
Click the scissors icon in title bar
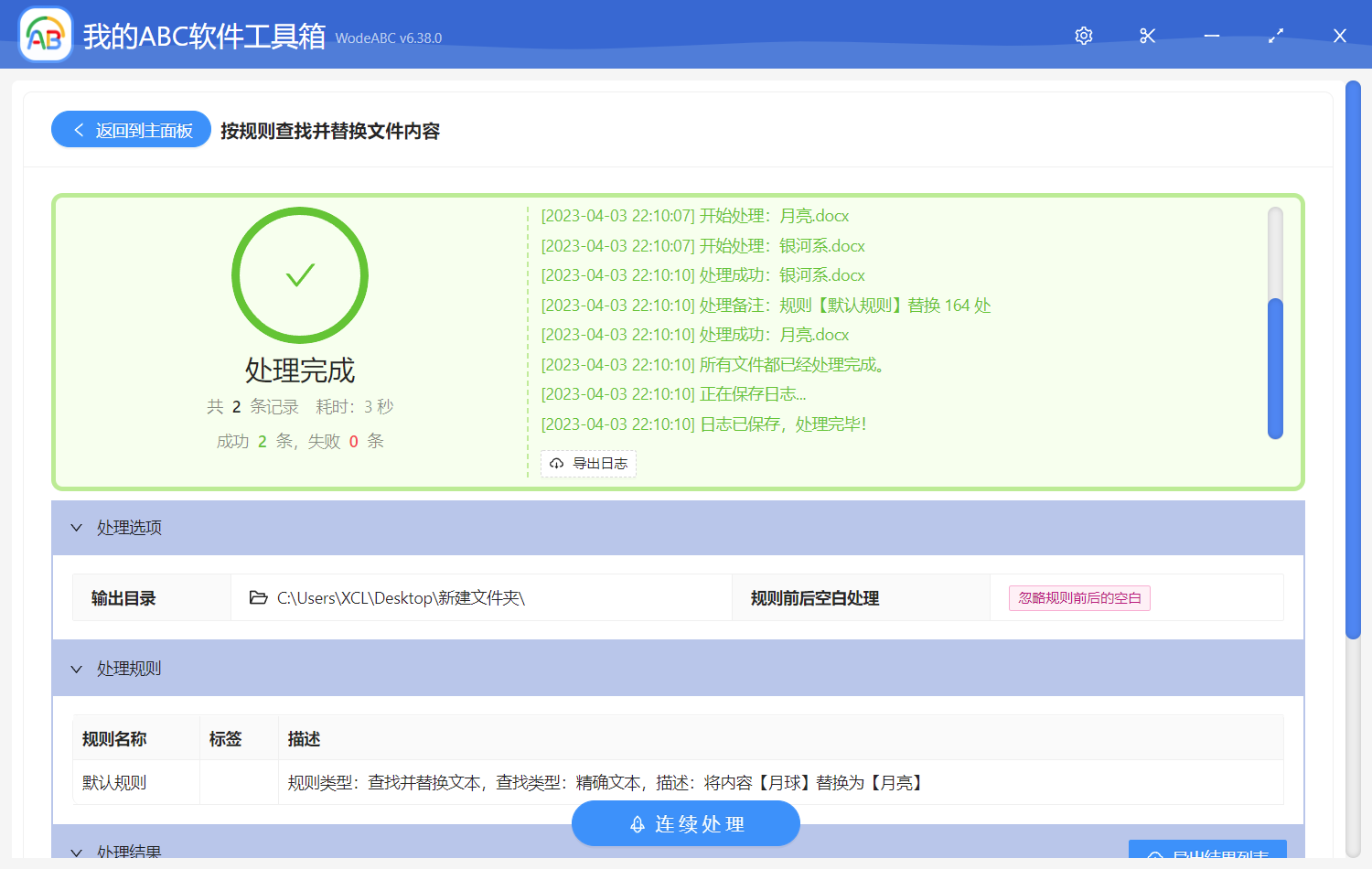pos(1148,36)
